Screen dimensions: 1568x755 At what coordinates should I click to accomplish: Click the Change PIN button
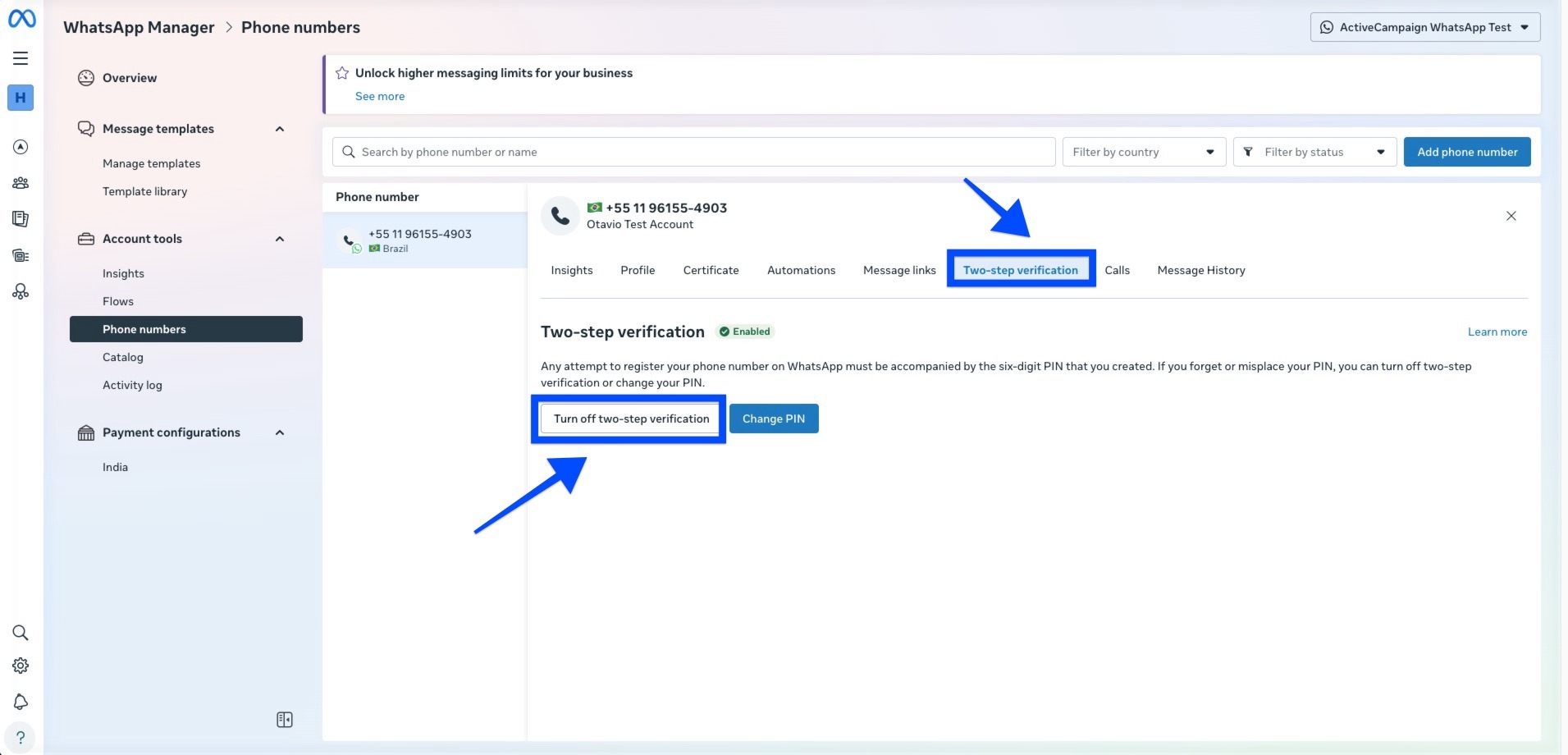774,419
